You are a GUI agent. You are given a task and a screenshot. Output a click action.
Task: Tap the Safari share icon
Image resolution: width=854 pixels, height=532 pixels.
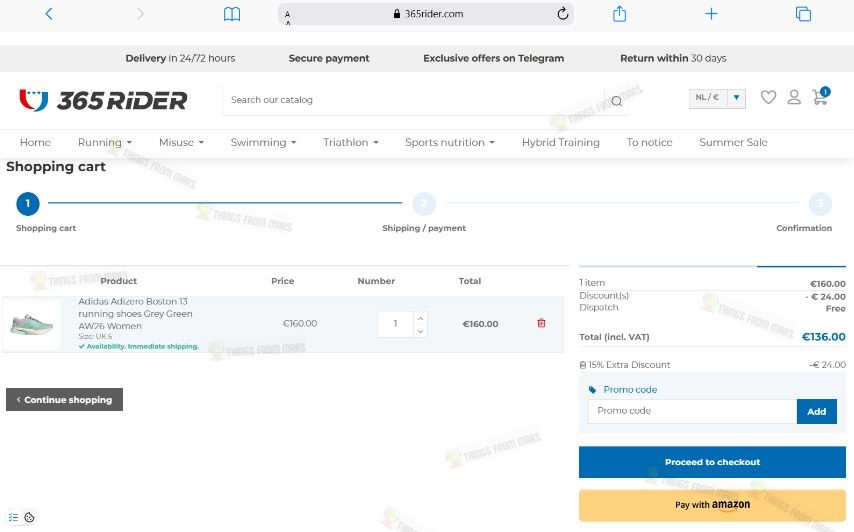point(619,14)
